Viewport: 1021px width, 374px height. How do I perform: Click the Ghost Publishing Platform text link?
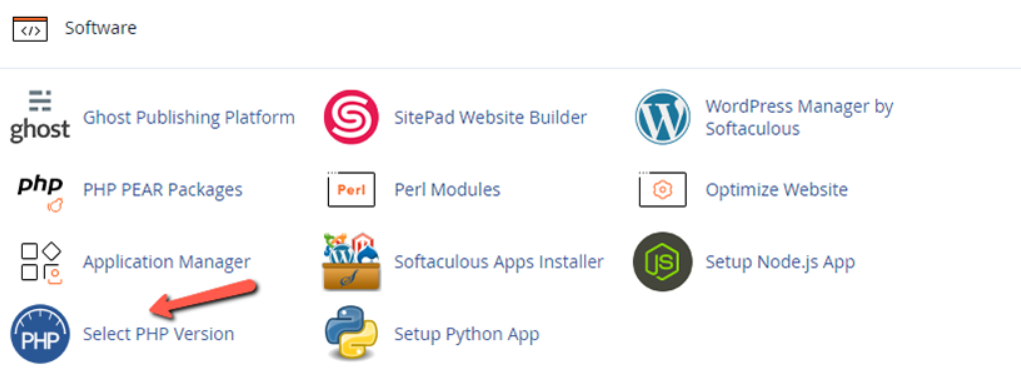189,118
